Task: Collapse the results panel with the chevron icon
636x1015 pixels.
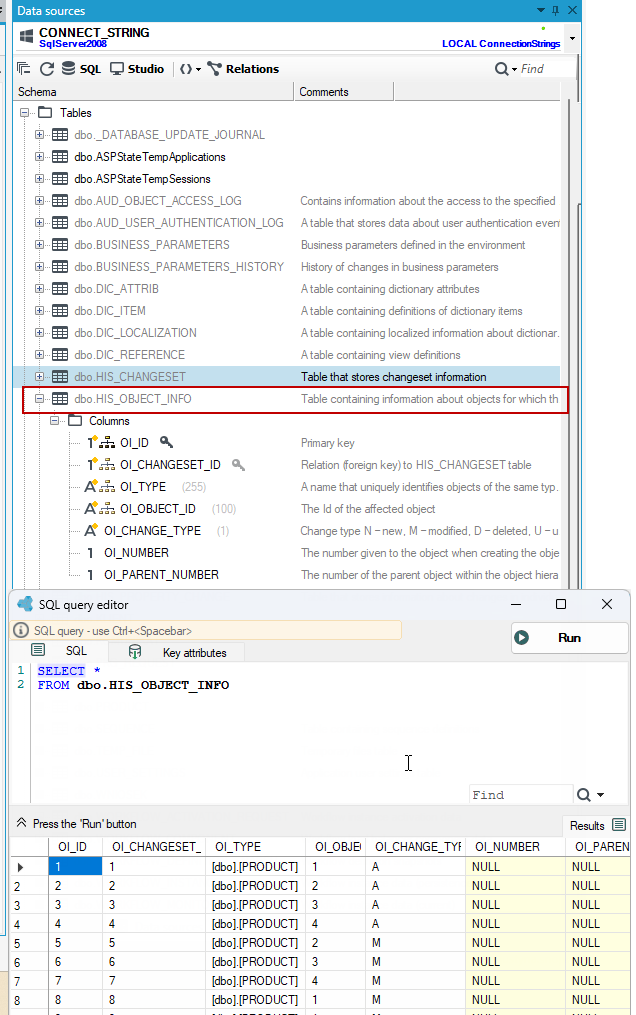Action: [21, 823]
